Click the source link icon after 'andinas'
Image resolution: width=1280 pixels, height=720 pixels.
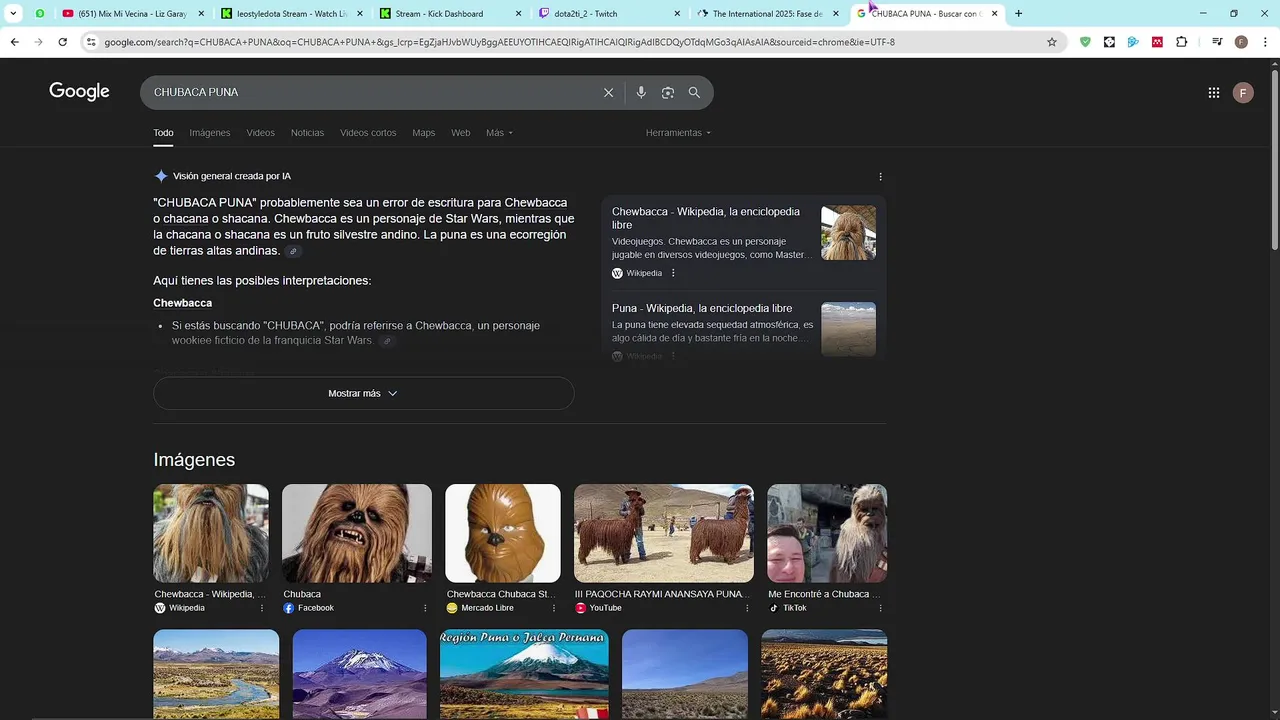tap(293, 252)
